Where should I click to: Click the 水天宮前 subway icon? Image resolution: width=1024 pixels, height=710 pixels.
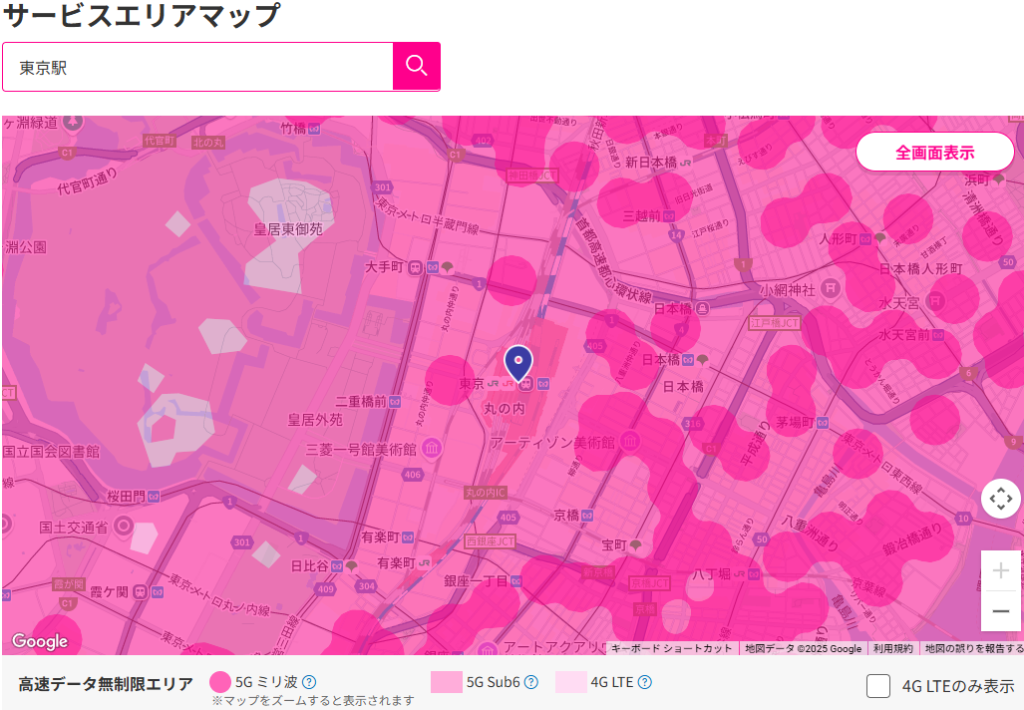[x=938, y=335]
